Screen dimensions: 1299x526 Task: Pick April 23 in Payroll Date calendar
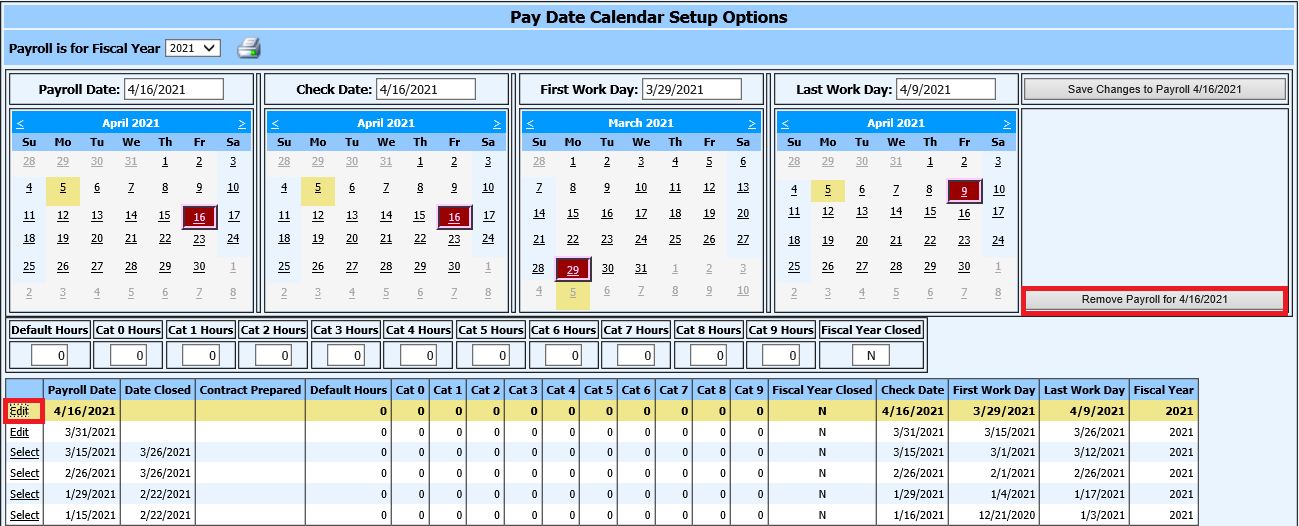click(x=199, y=239)
